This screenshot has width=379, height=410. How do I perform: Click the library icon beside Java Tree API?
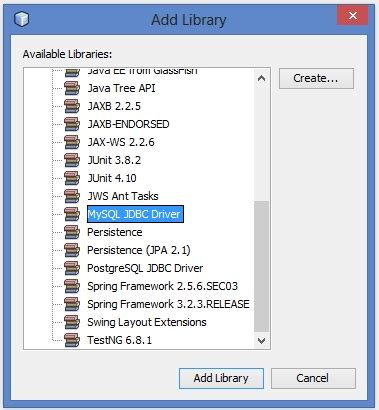(x=72, y=88)
